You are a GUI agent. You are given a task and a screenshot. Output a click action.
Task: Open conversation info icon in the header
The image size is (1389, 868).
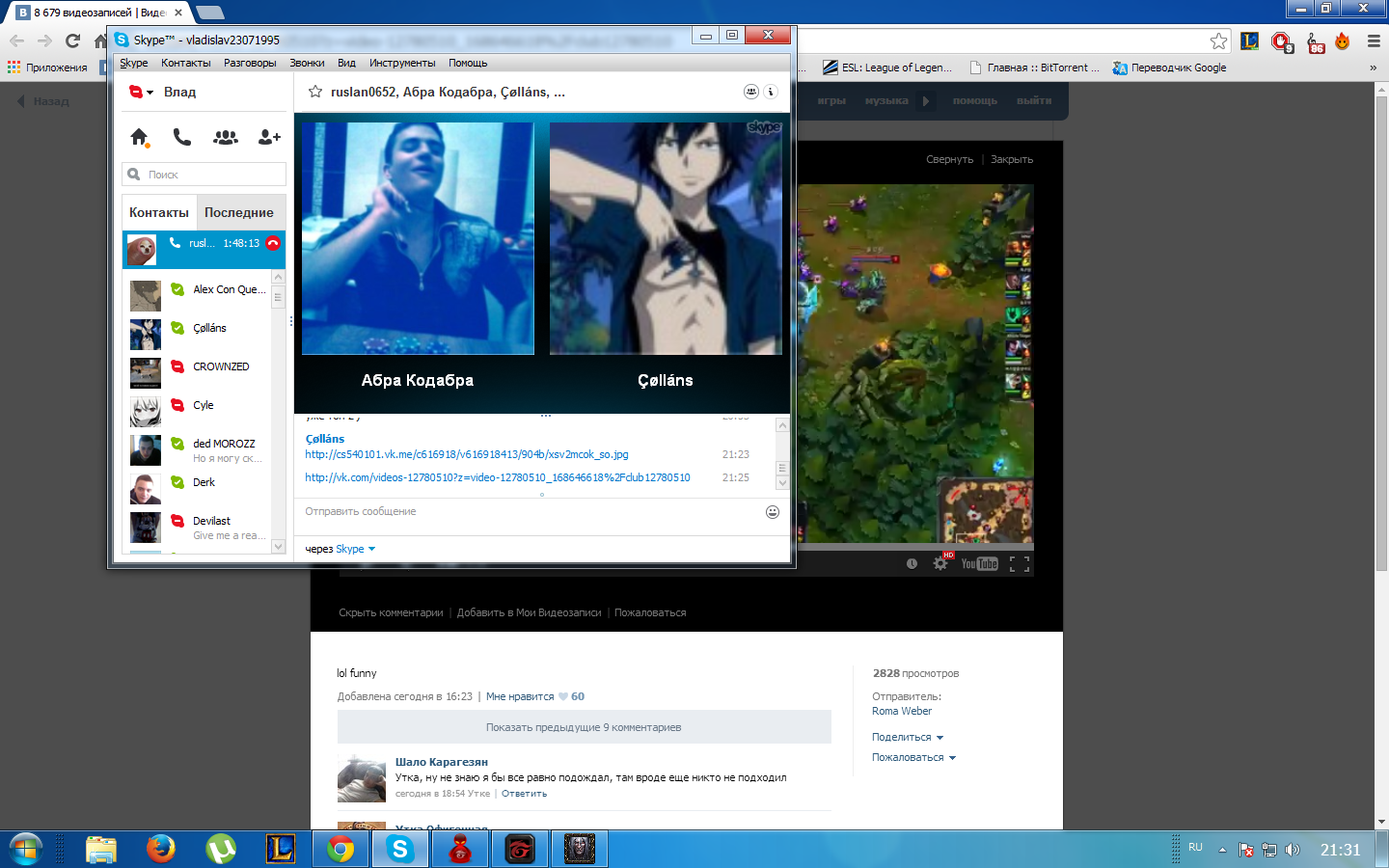(x=770, y=92)
